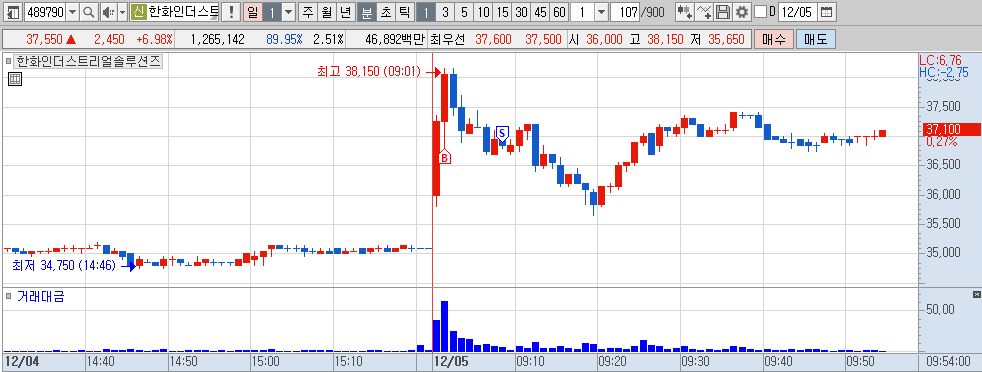Open chart settings gear icon
The height and width of the screenshot is (372, 982).
click(742, 11)
